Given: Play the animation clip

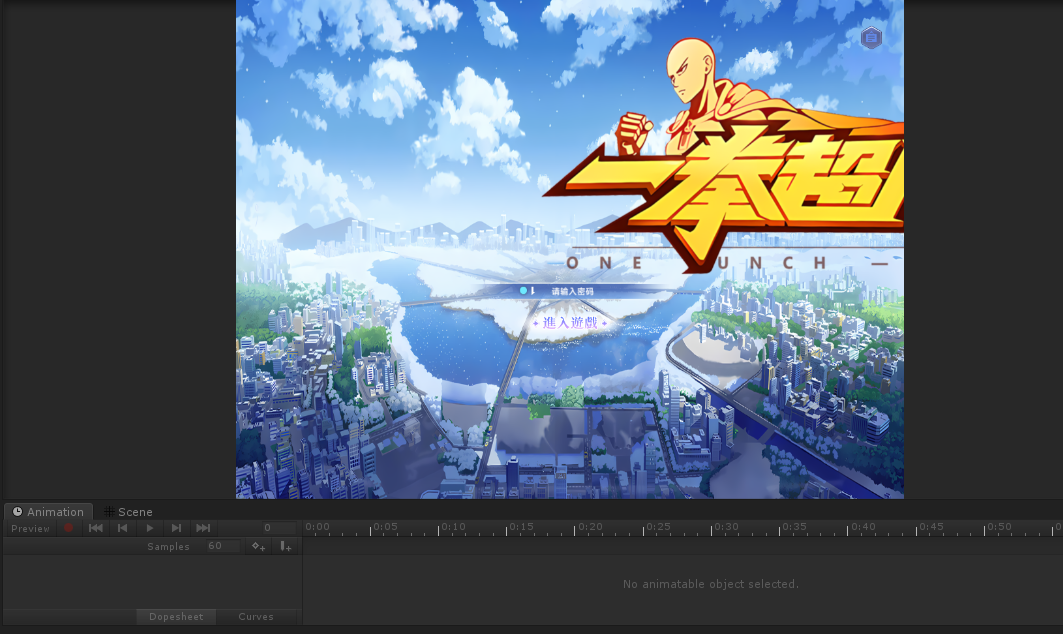Looking at the screenshot, I should (x=150, y=528).
